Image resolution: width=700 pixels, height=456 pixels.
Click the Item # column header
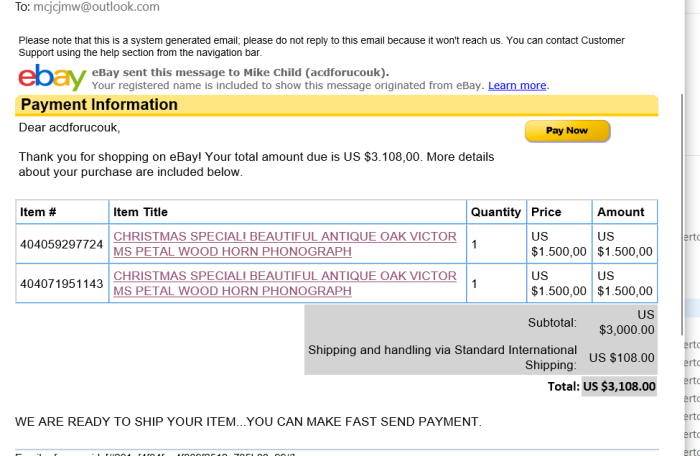click(x=62, y=212)
